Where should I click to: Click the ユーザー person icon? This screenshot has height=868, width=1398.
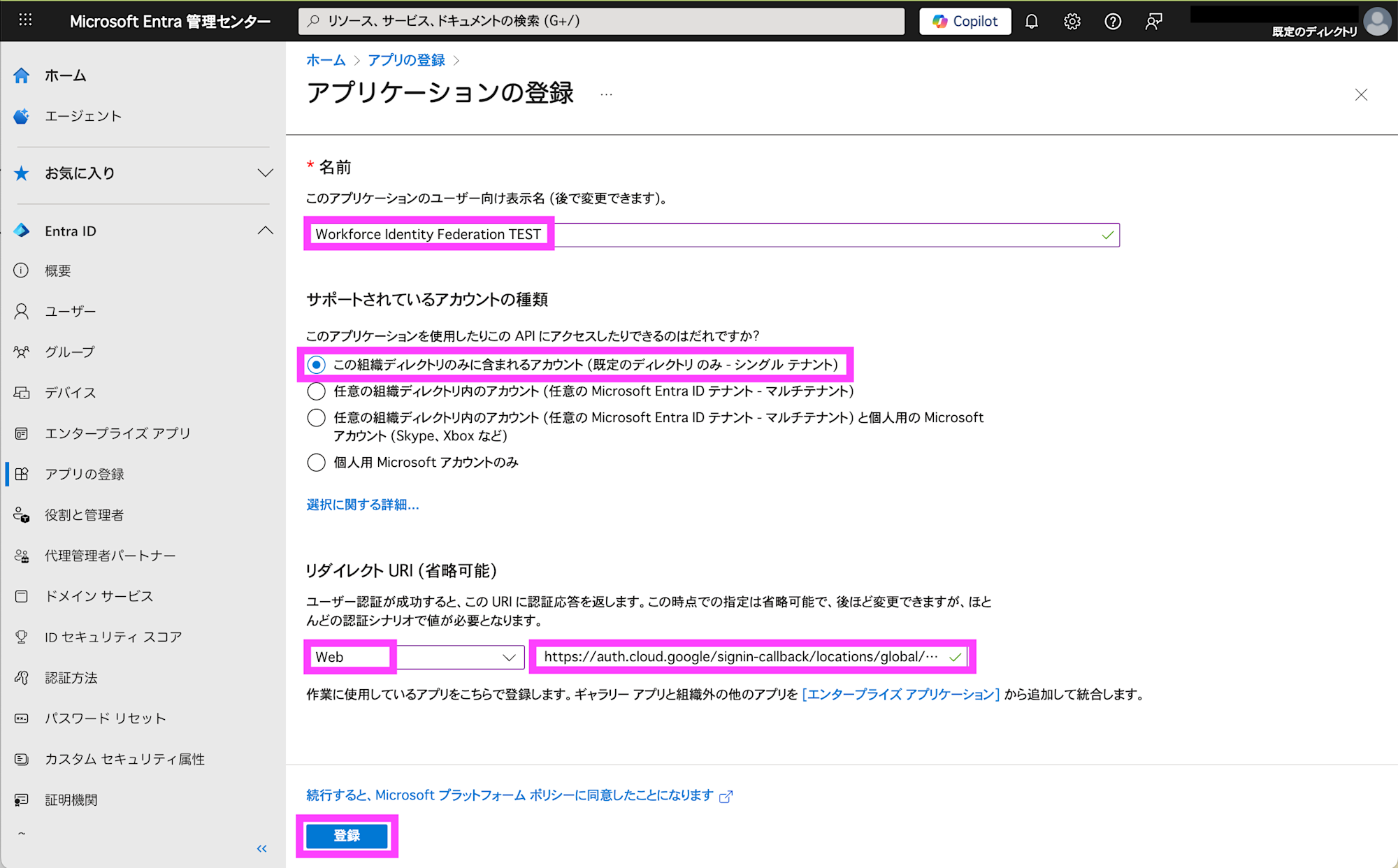[22, 311]
